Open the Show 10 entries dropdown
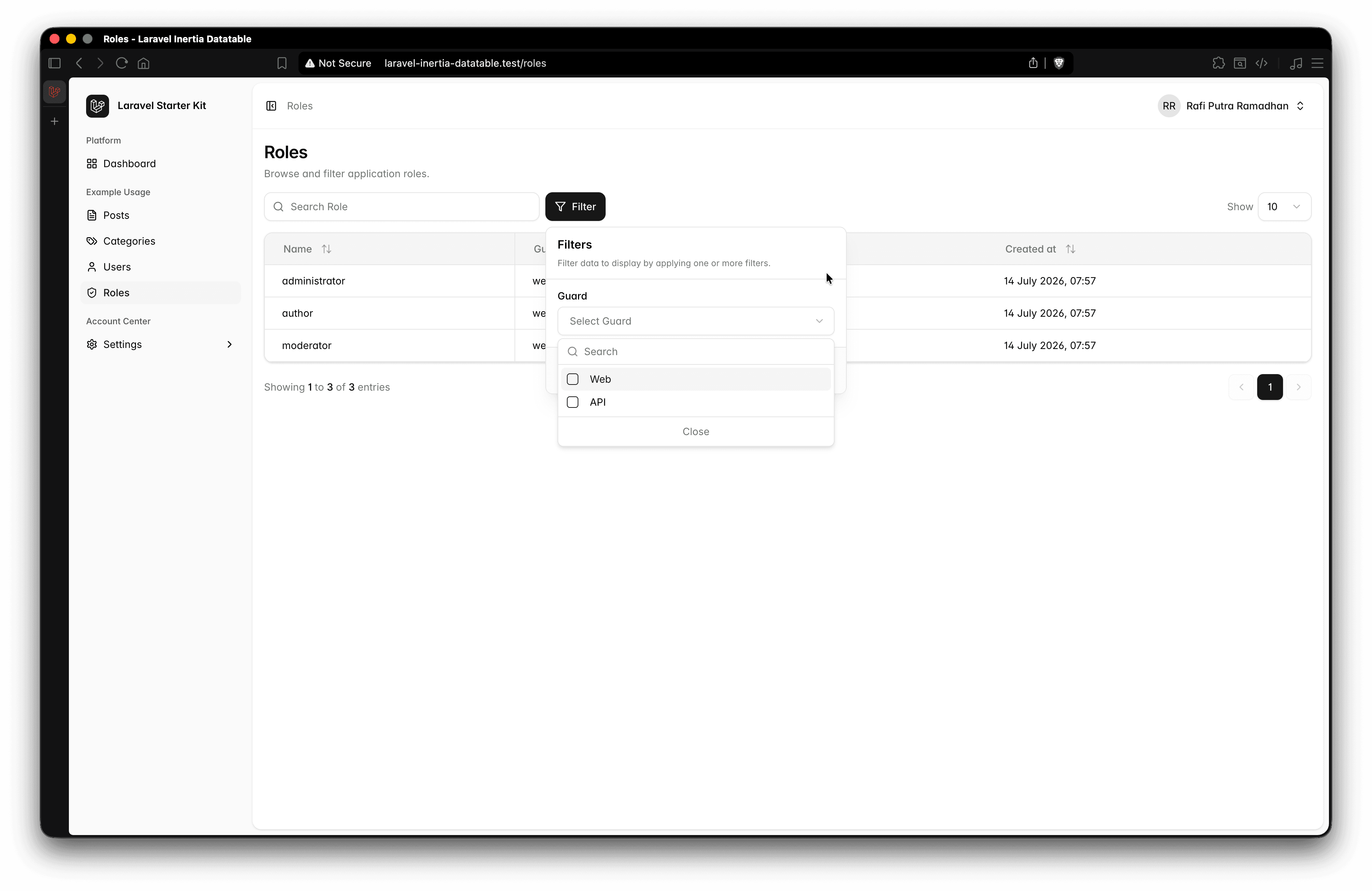The width and height of the screenshot is (1372, 891). pyautogui.click(x=1284, y=207)
